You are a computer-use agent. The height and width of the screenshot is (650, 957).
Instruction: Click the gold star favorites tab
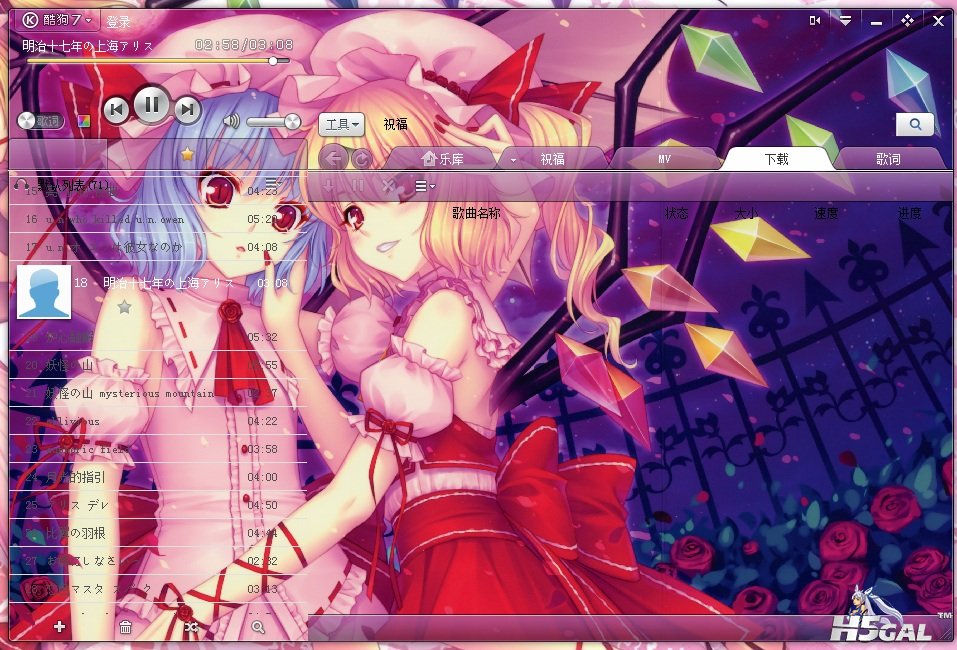click(x=187, y=154)
